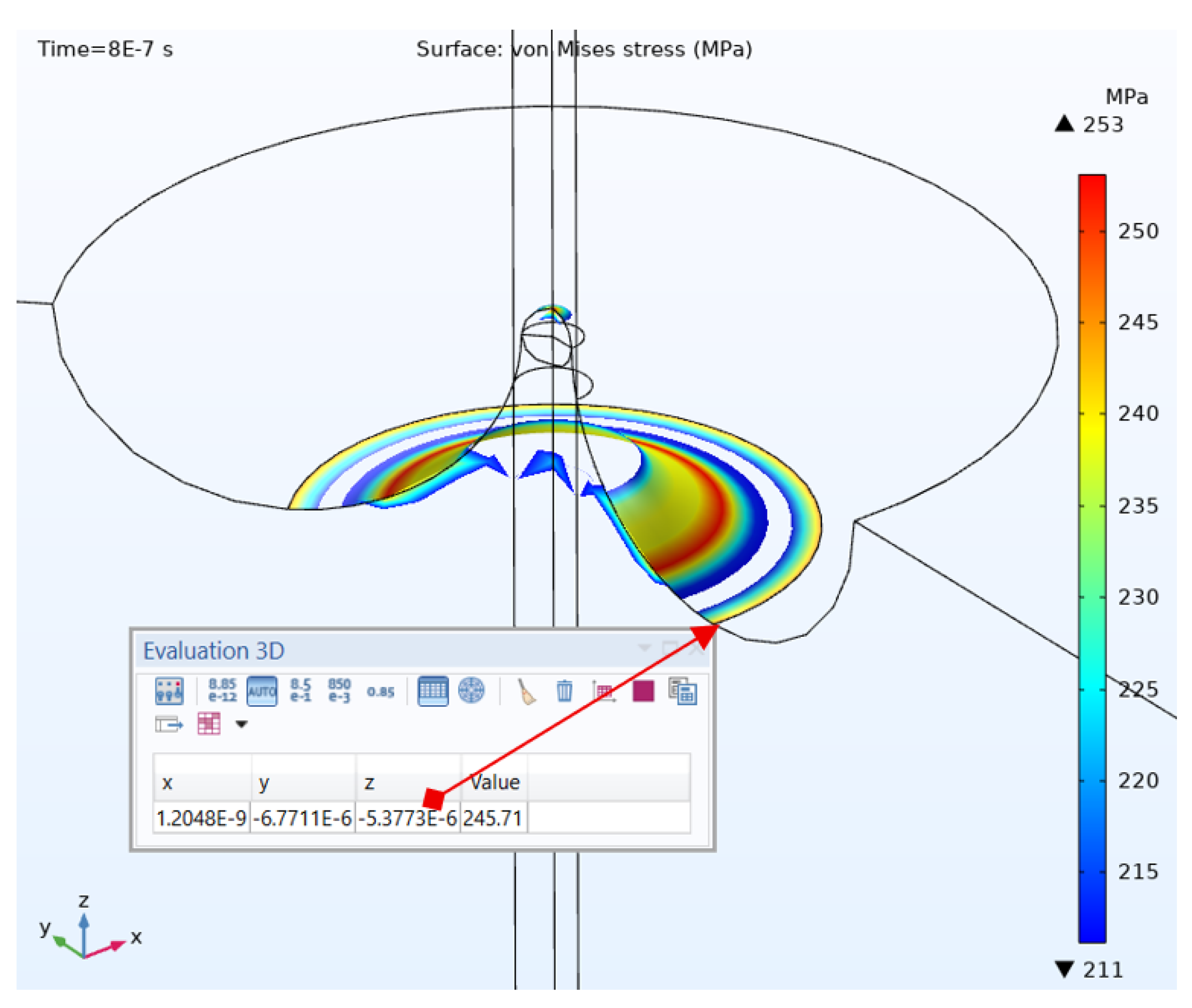Float the Evaluation 3D window

pos(669,647)
